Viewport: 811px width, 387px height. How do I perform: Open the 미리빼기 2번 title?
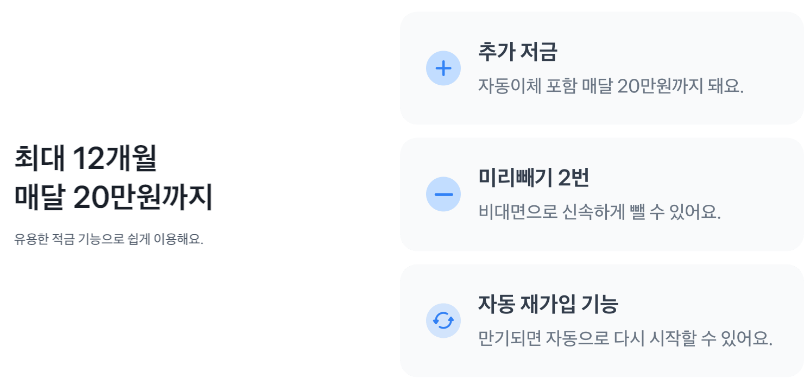(x=534, y=178)
